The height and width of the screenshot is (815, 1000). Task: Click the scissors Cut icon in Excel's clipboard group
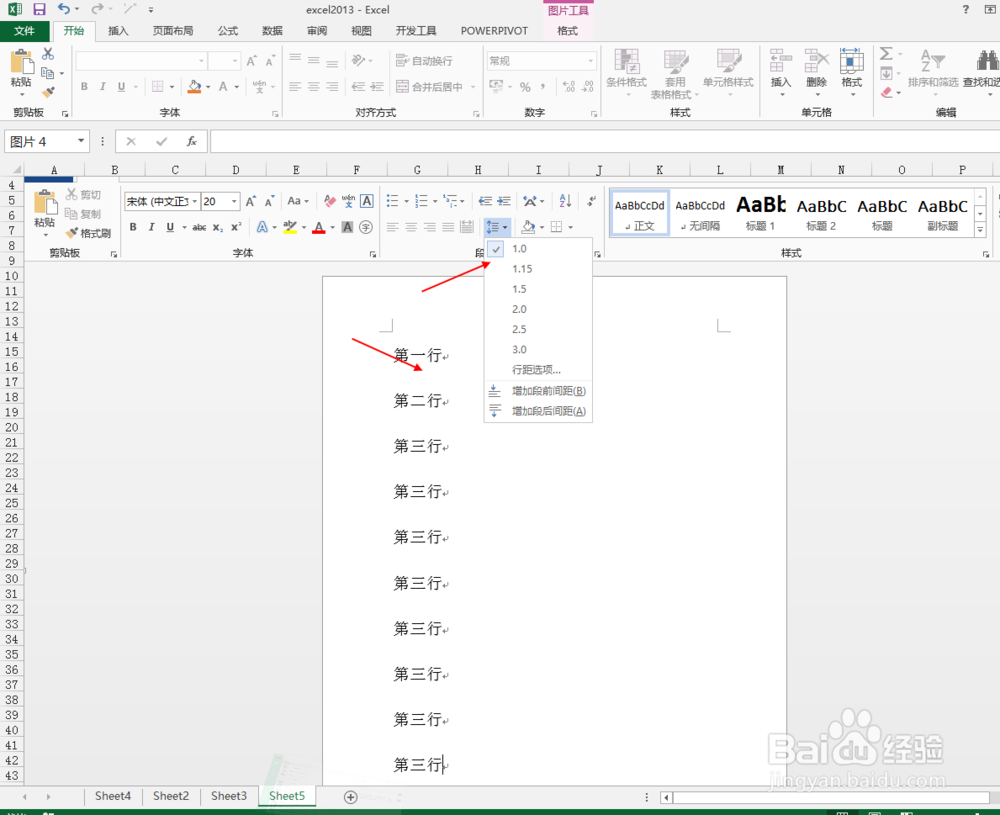[x=48, y=54]
